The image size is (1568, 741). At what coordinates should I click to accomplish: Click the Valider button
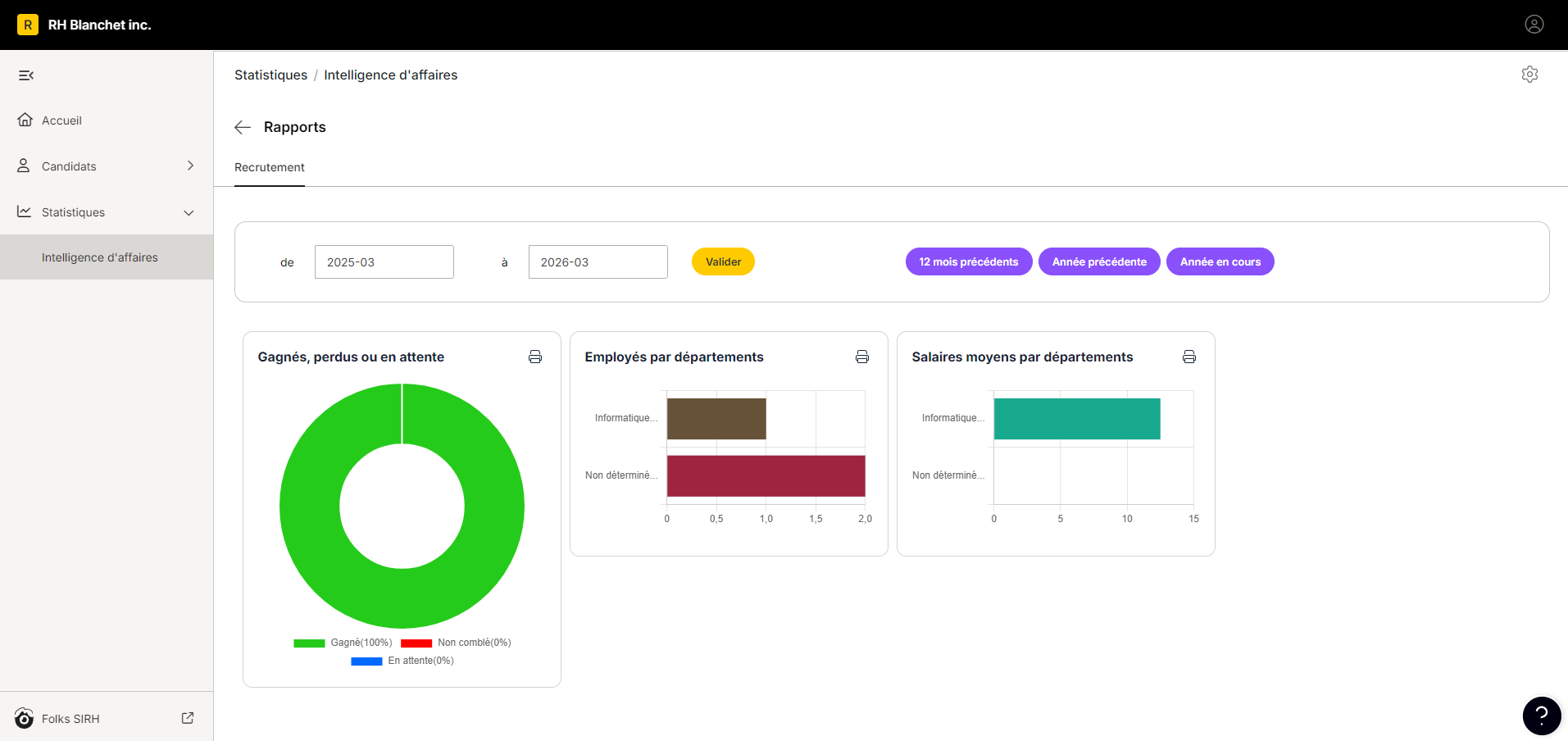tap(723, 261)
